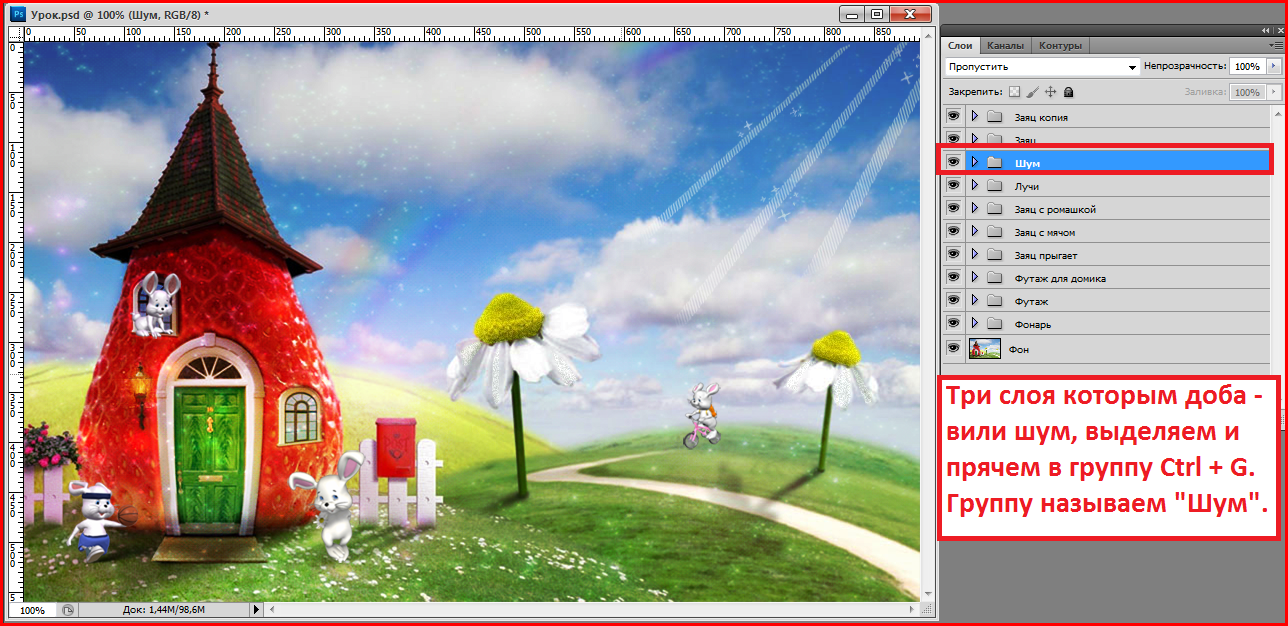Click the folder icon of group Заяц с ромашкой
Viewport: 1288px width, 626px height.
tap(994, 209)
